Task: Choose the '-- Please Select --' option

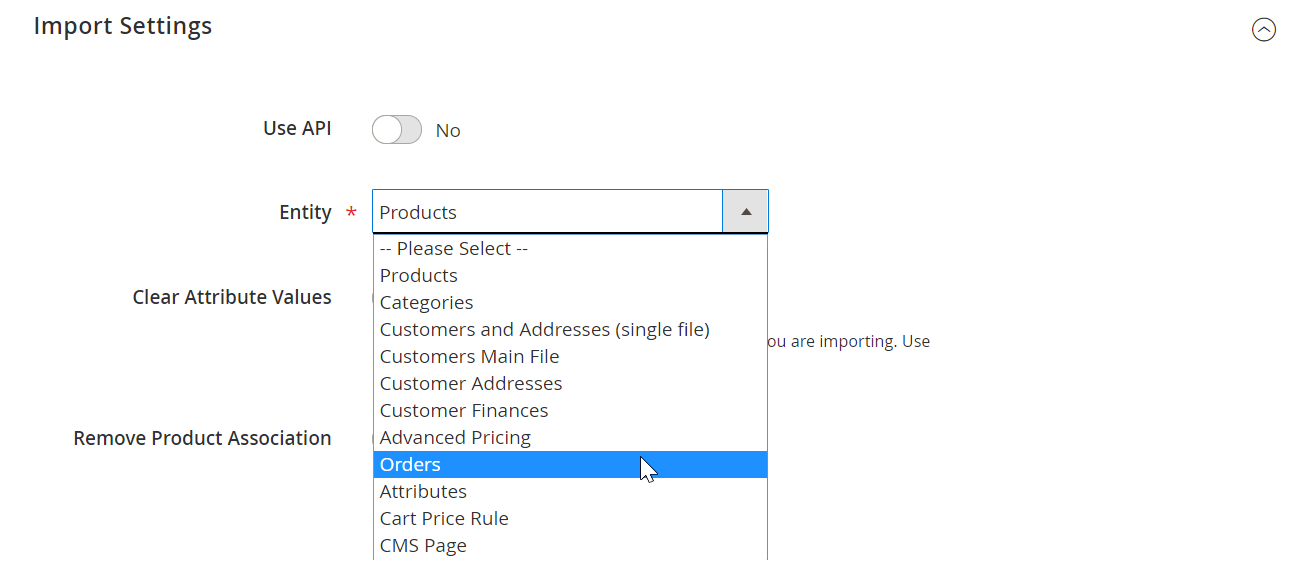Action: point(453,249)
